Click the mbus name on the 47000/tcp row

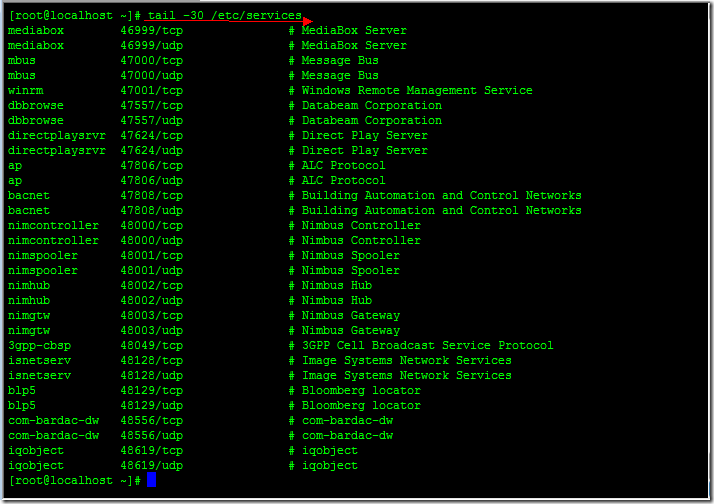pos(22,61)
